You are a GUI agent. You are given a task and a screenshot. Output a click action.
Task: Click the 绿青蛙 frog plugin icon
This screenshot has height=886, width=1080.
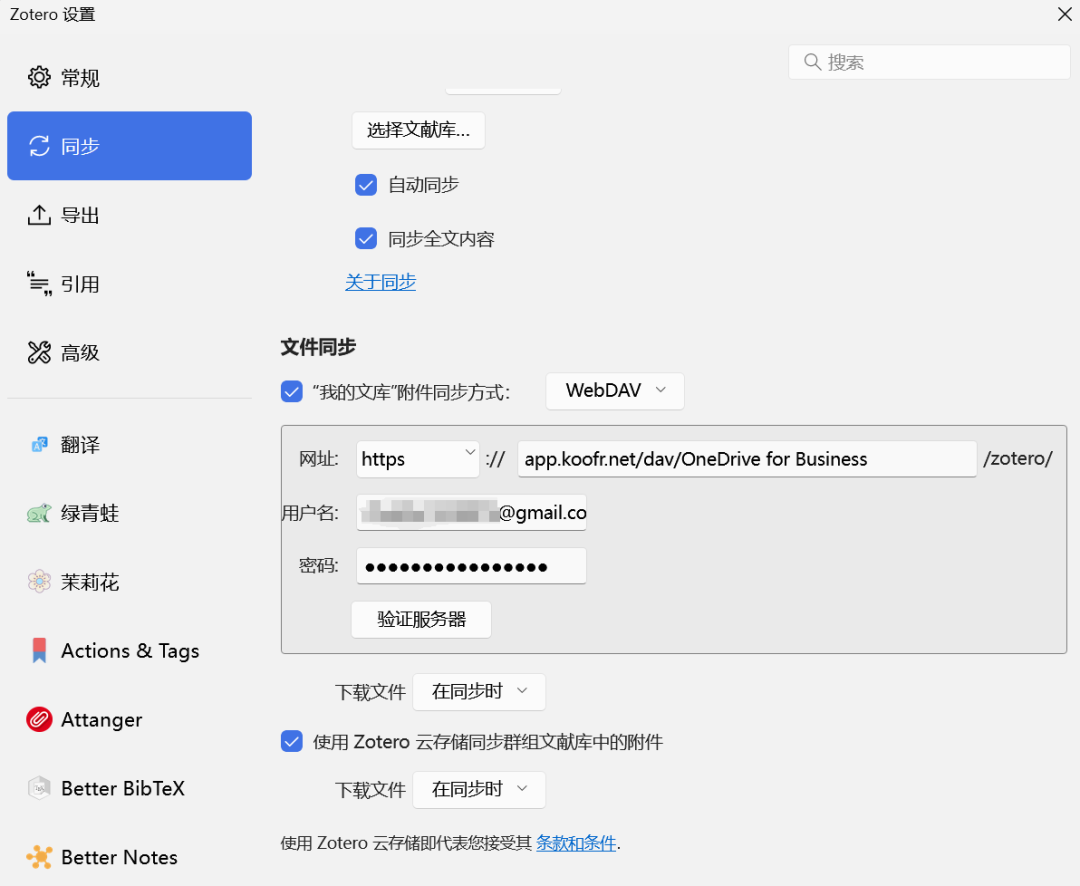click(x=39, y=514)
